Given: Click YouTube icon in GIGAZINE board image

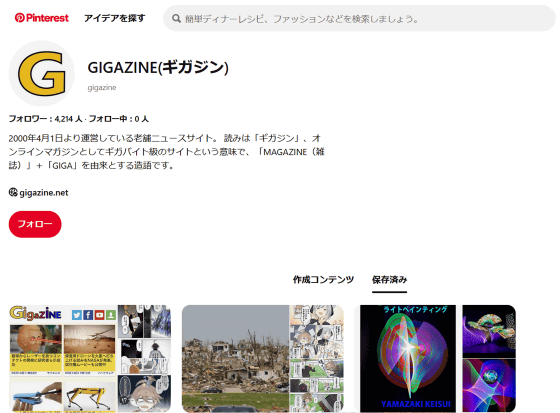Looking at the screenshot, I should (x=99, y=315).
